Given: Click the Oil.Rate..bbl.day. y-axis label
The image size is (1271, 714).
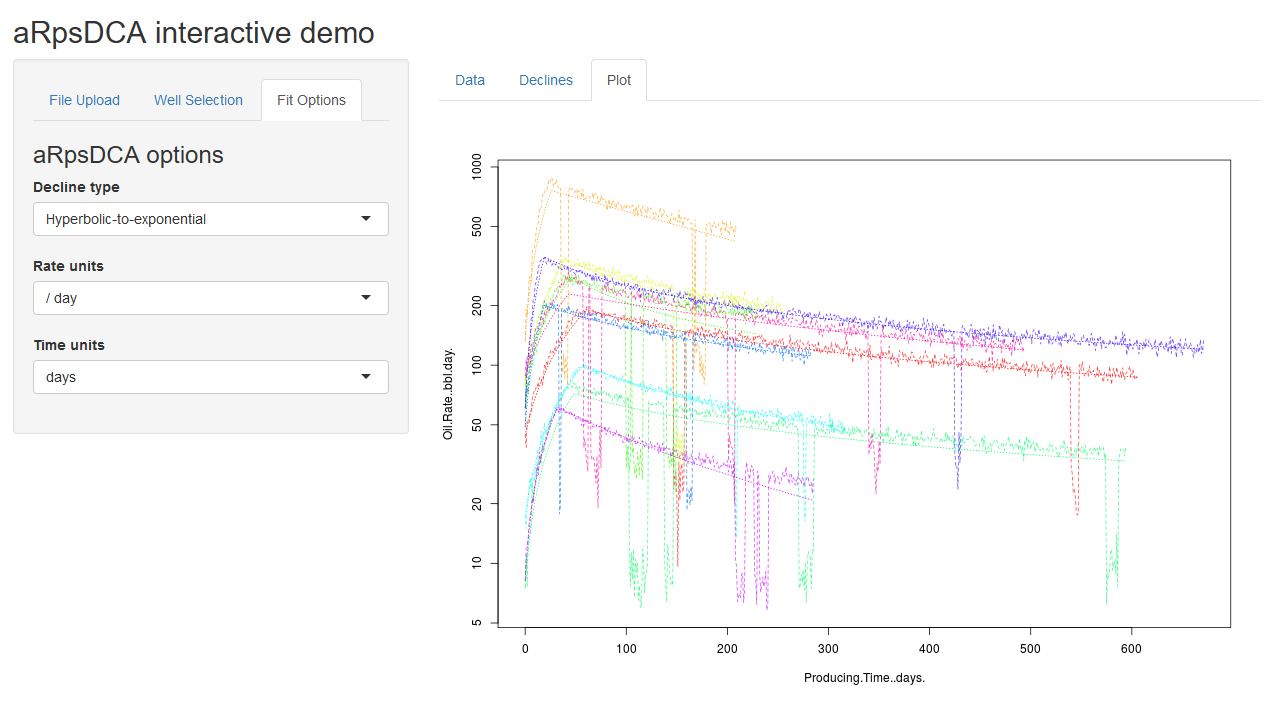Looking at the screenshot, I should [x=449, y=394].
